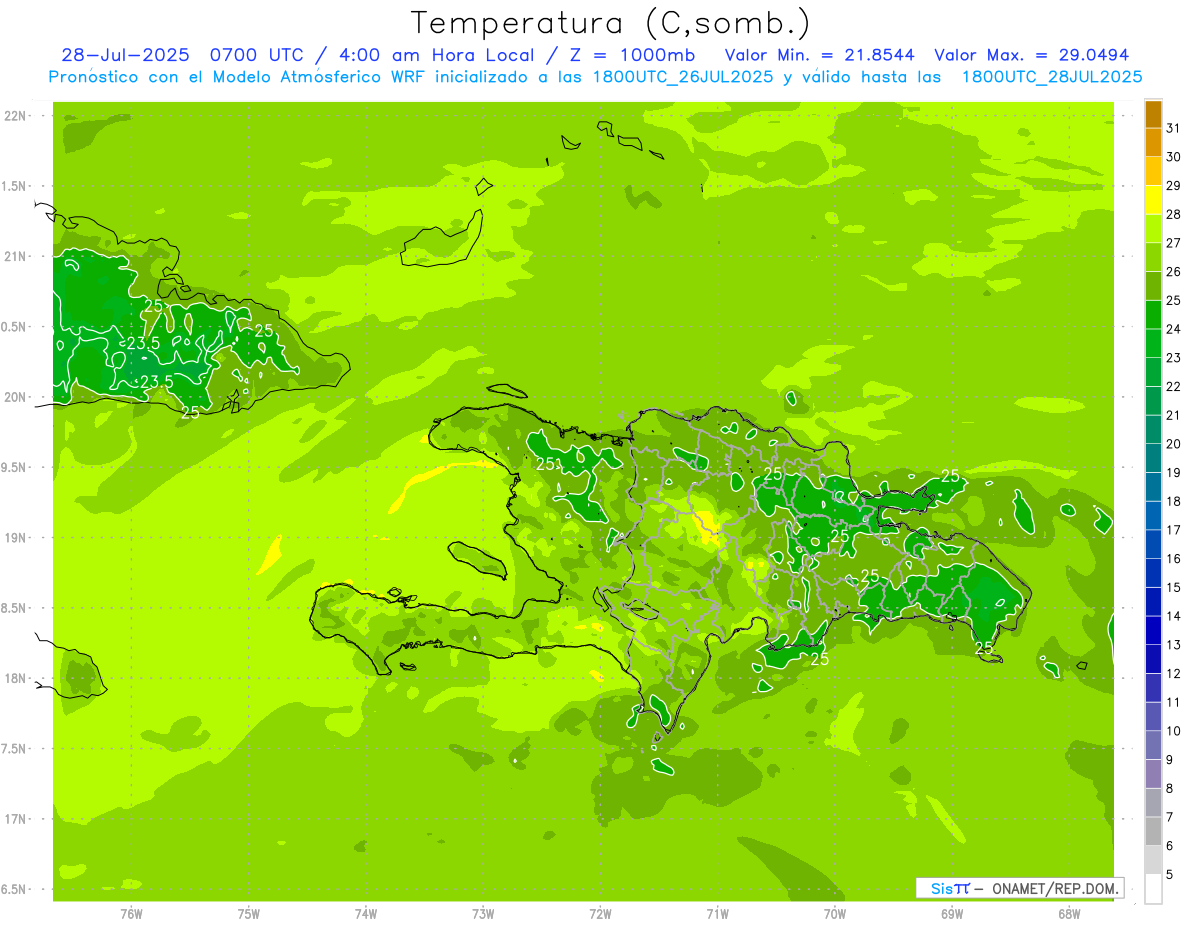1200x927 pixels.
Task: Click the '21N' latitude axis label
Action: [15, 257]
